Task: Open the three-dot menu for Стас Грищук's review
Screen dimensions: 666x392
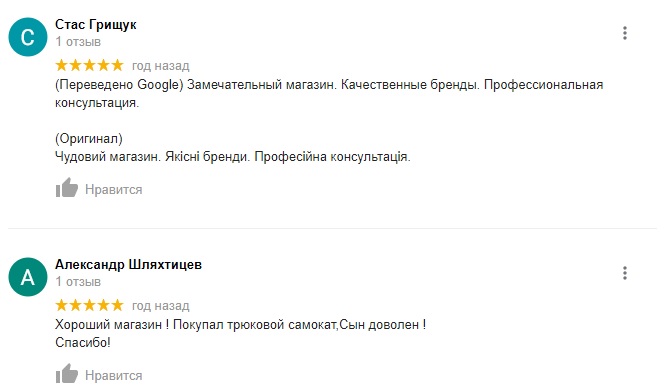Action: click(624, 33)
